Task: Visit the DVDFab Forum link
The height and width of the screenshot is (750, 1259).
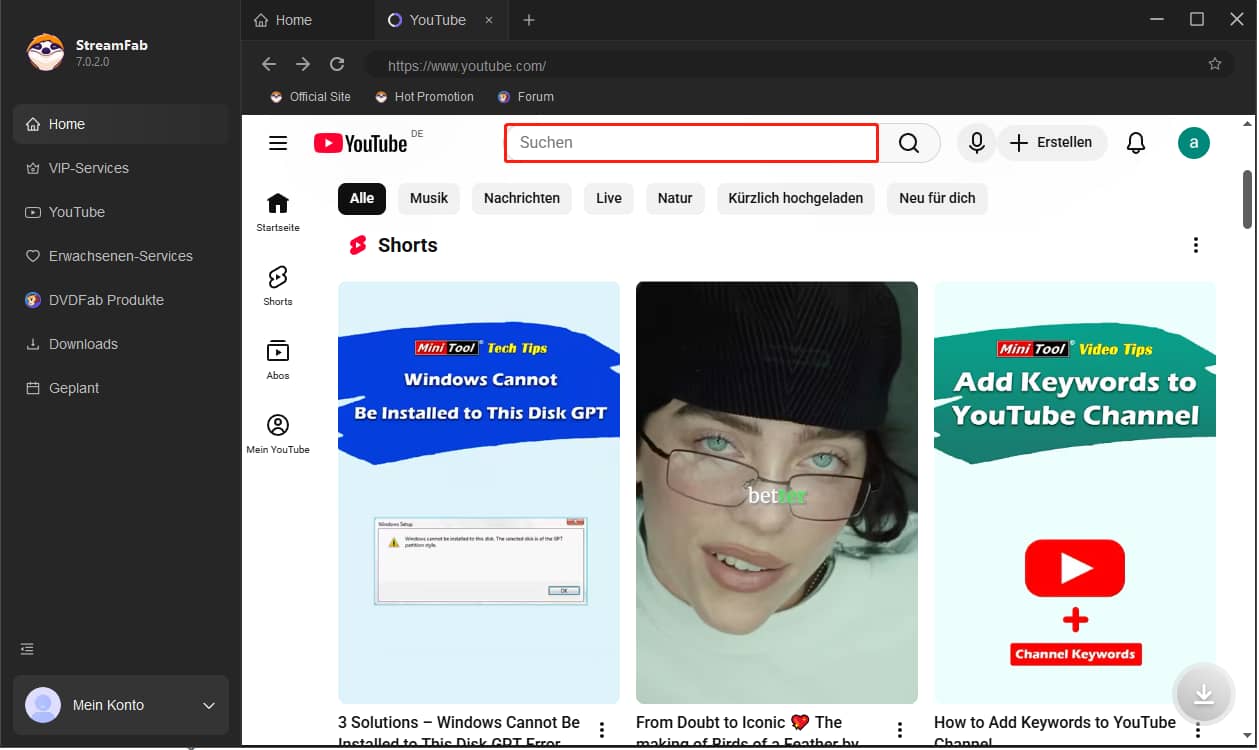Action: click(525, 96)
